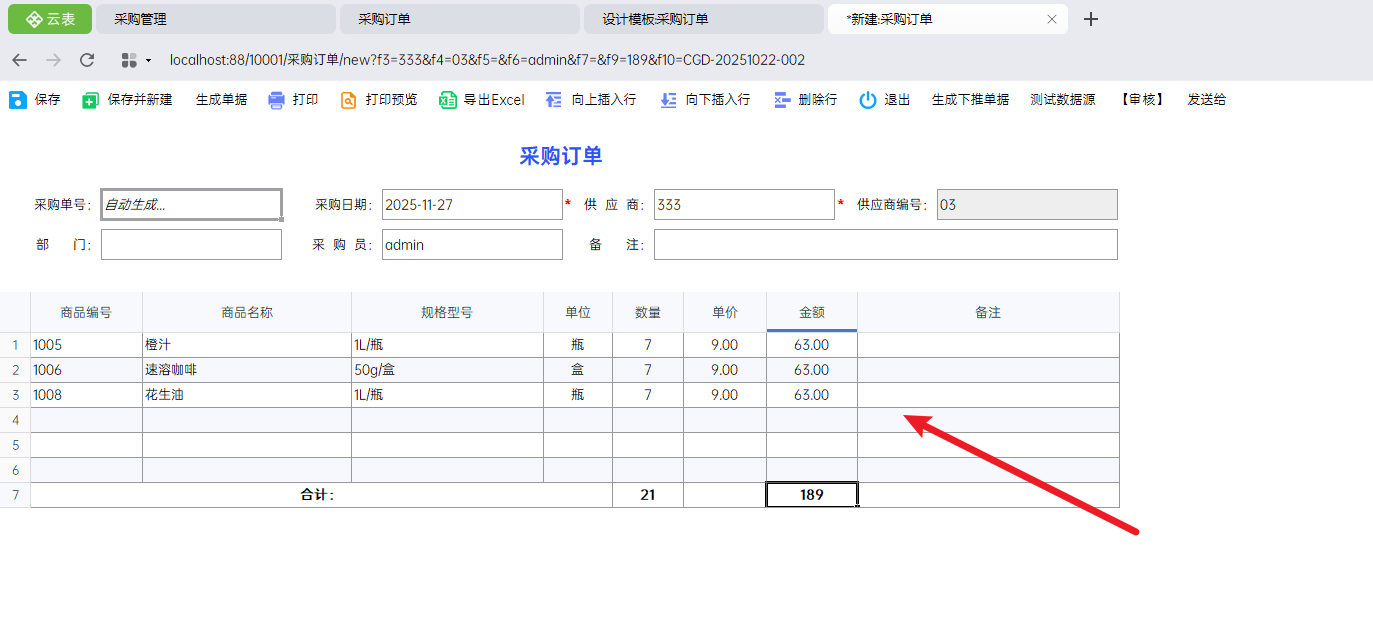1373x638 pixels.
Task: Open a new tab with plus button
Action: pos(1091,19)
